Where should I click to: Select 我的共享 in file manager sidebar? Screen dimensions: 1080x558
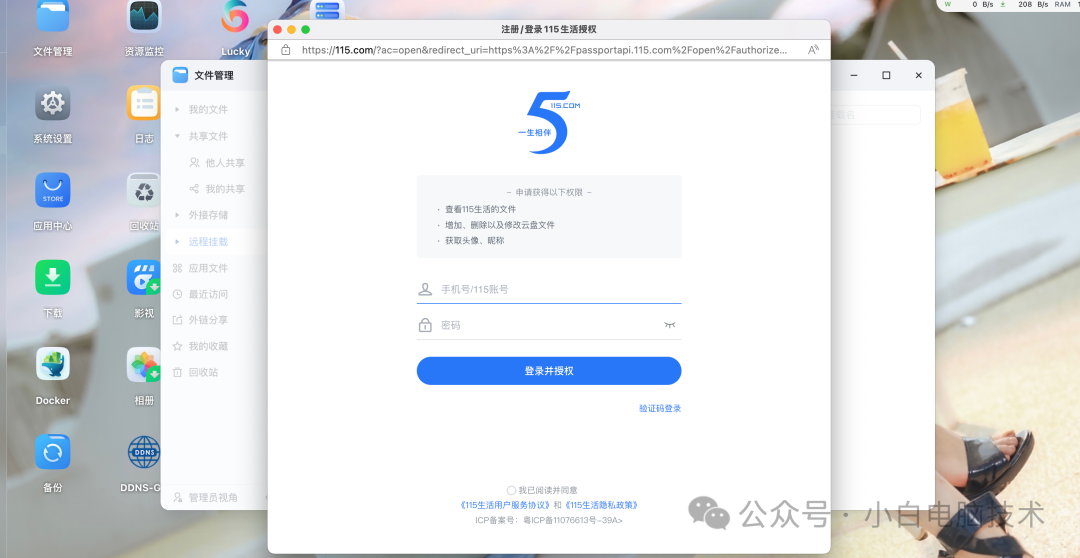coord(217,189)
